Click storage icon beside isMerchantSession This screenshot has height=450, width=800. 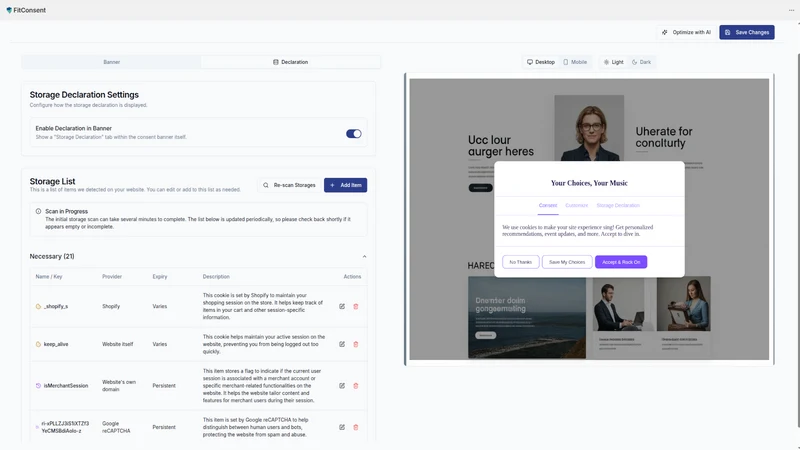point(38,386)
